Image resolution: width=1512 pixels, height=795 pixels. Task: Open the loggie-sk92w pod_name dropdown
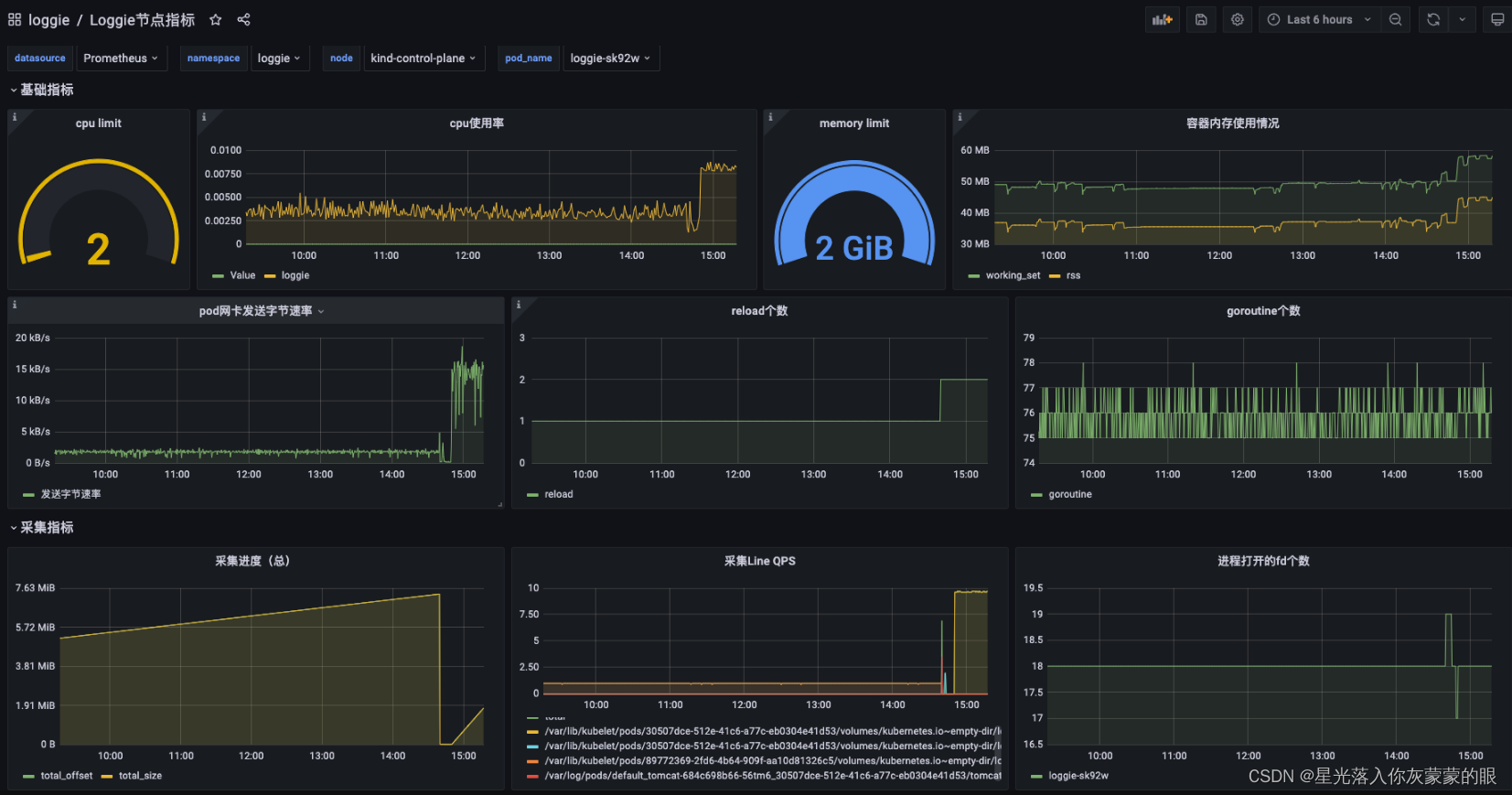(x=611, y=58)
